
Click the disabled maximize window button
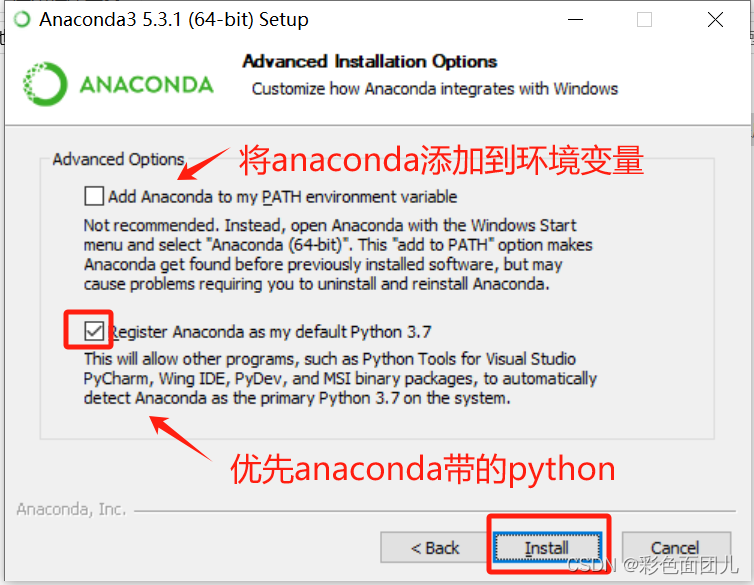coord(644,20)
